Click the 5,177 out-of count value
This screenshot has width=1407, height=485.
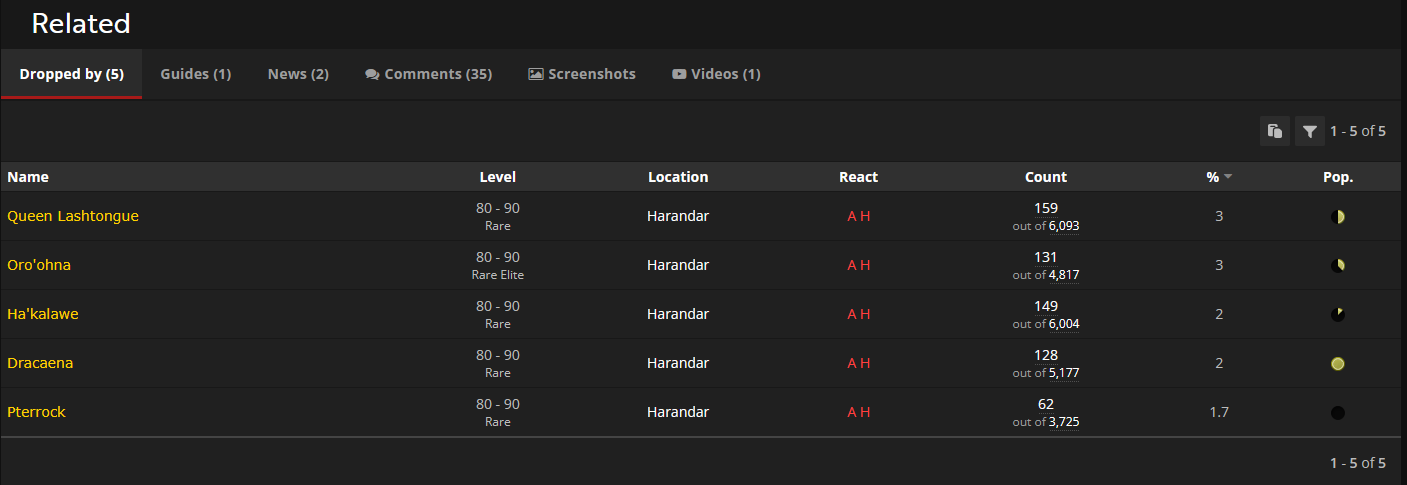tap(1064, 373)
